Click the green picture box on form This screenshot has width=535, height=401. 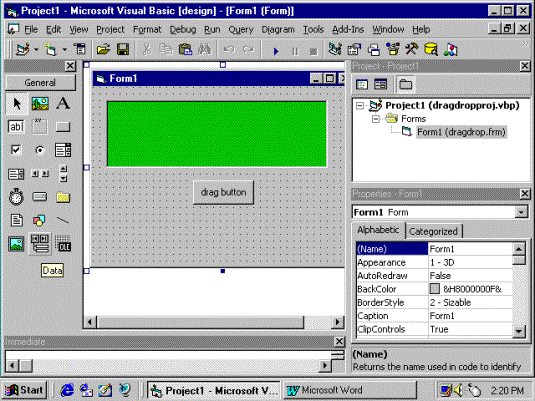[217, 134]
